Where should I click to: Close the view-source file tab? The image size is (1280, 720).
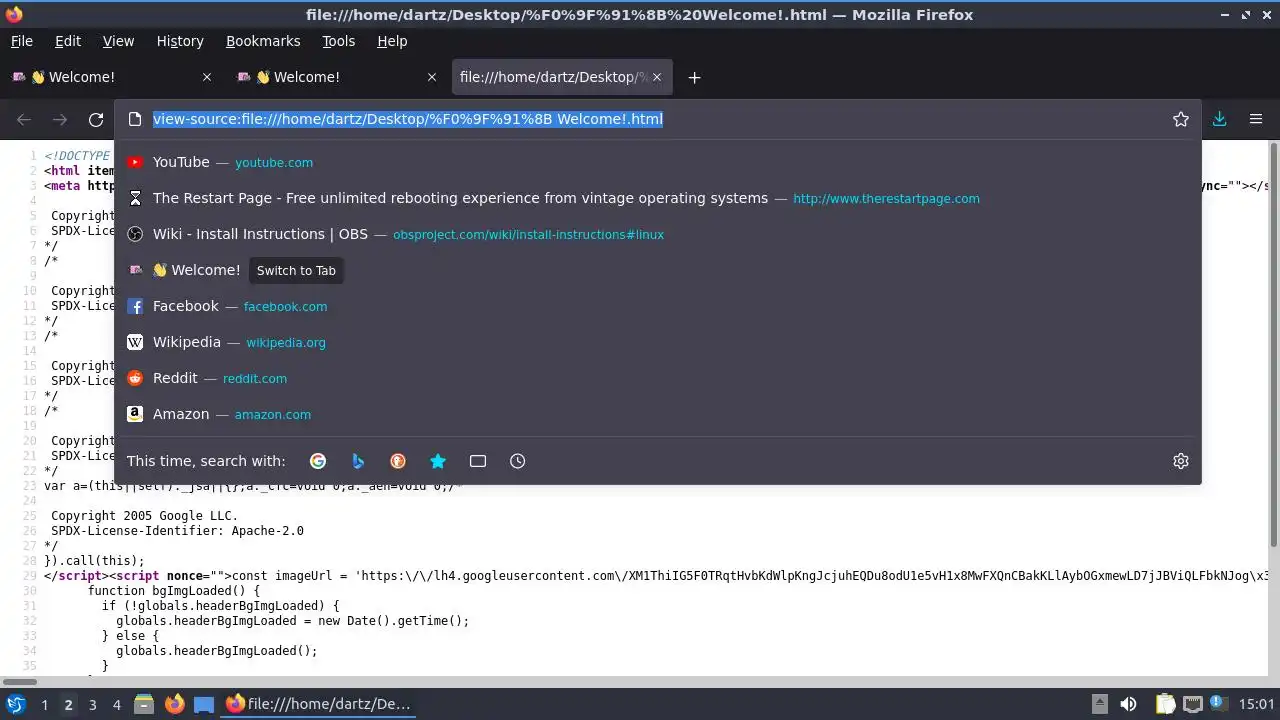(x=656, y=77)
